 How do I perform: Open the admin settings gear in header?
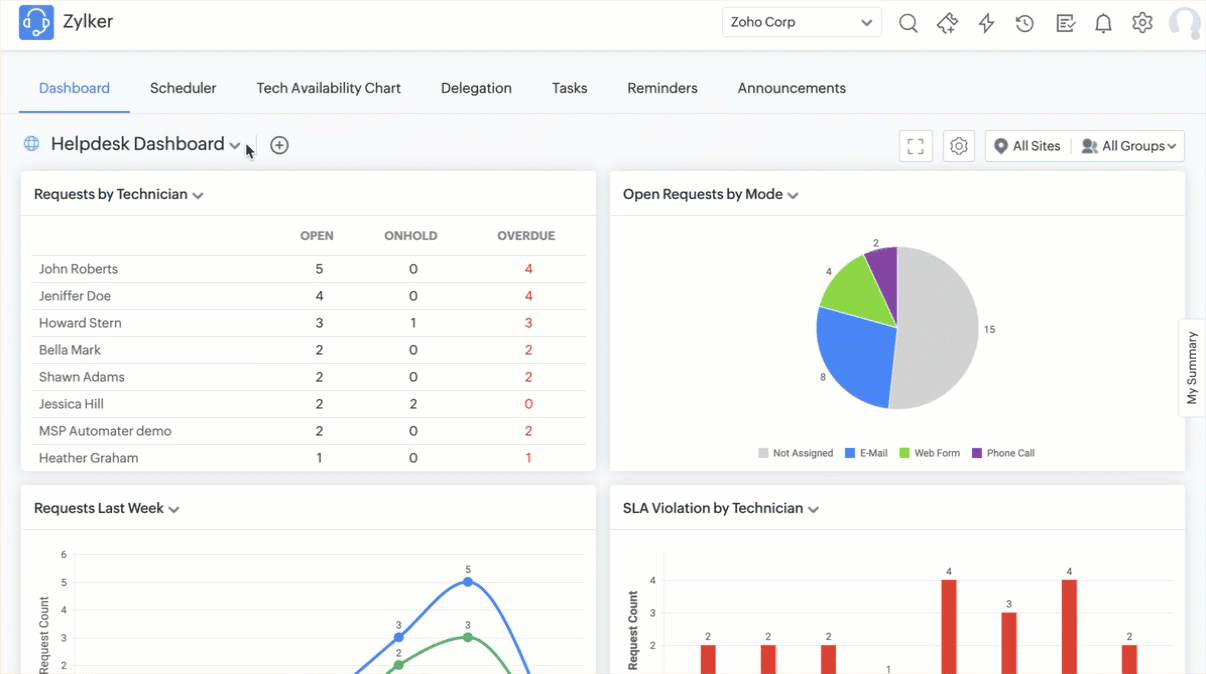pos(1142,23)
